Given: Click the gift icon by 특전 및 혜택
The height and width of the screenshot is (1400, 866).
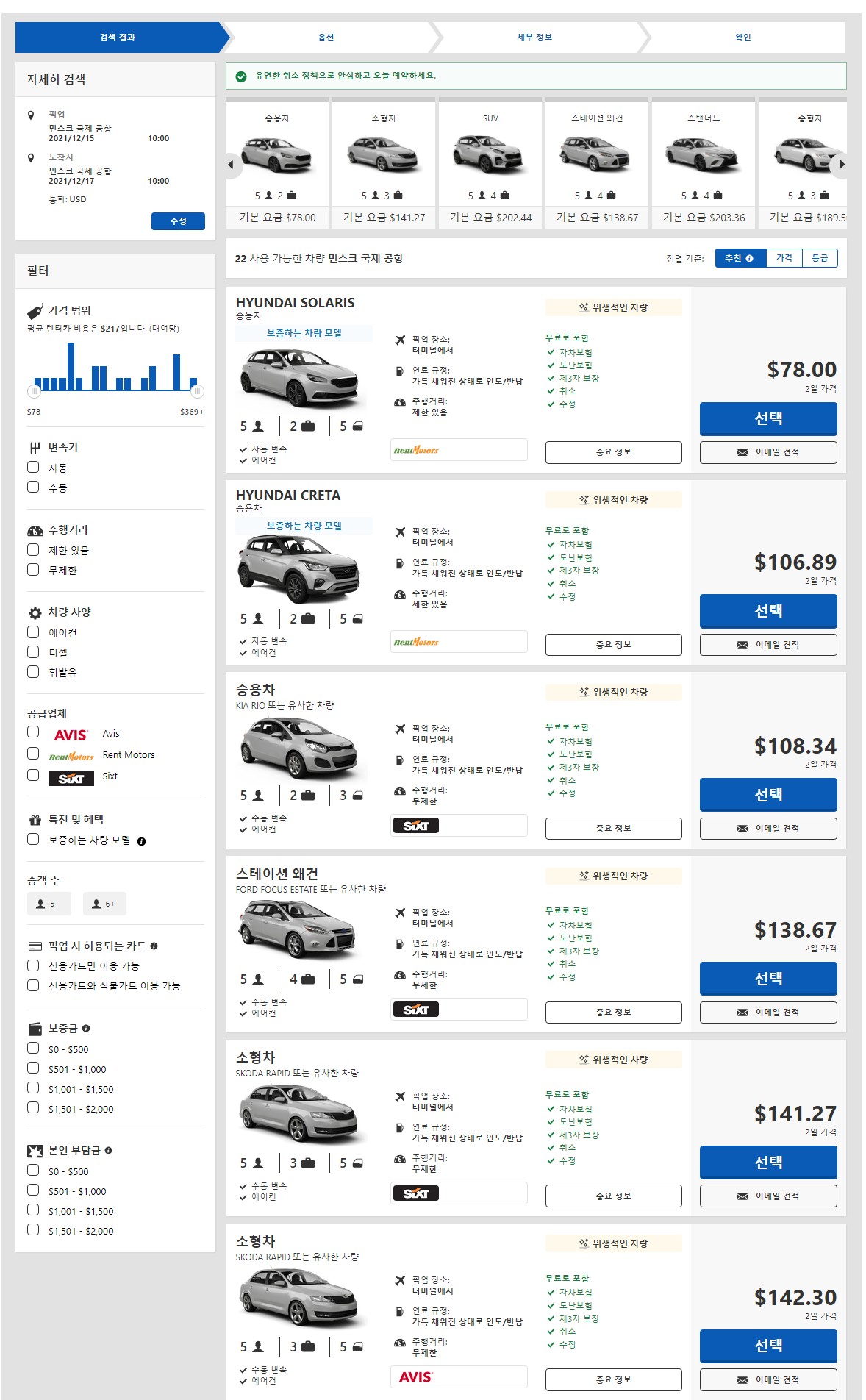Looking at the screenshot, I should pos(35,820).
